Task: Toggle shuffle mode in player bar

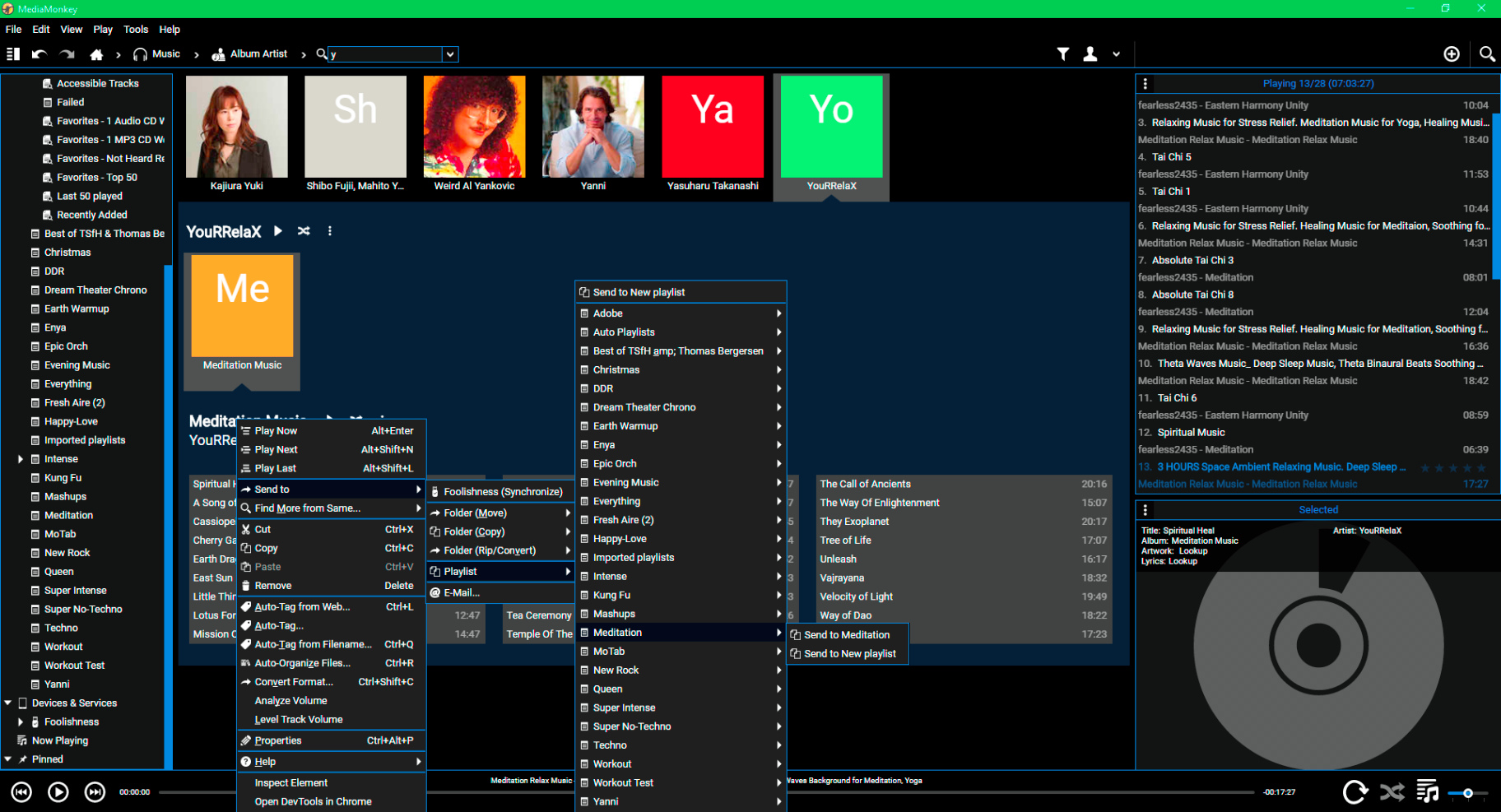Action: 1392,792
